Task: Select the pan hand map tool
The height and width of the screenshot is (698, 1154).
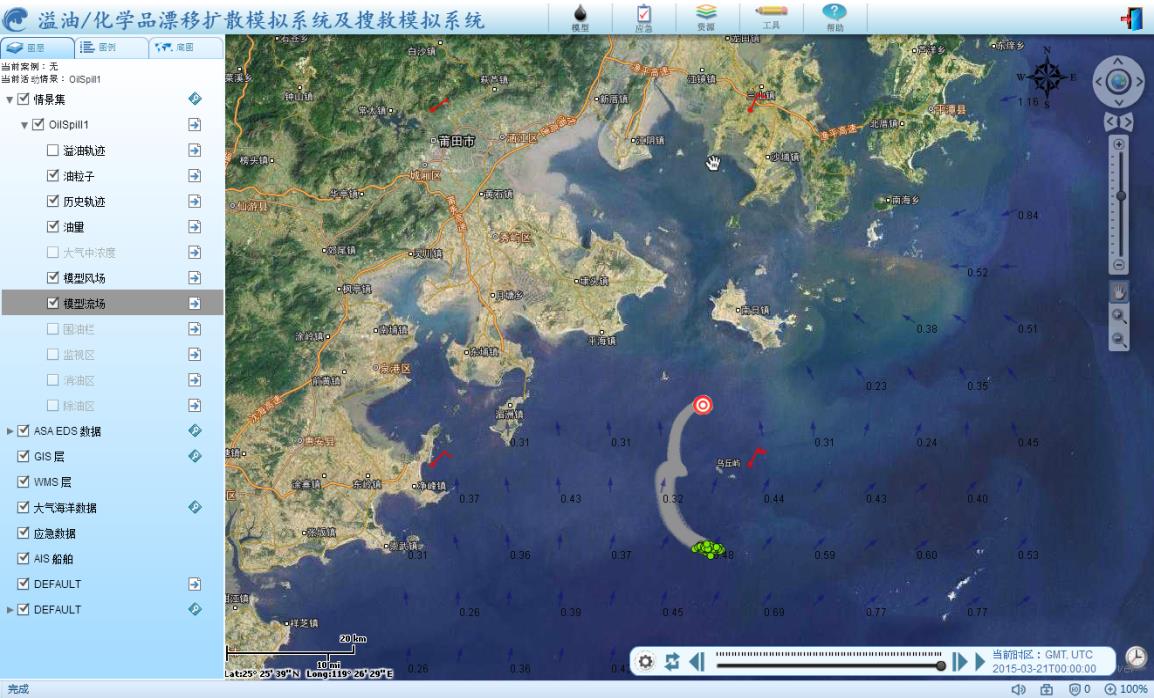Action: (1119, 292)
